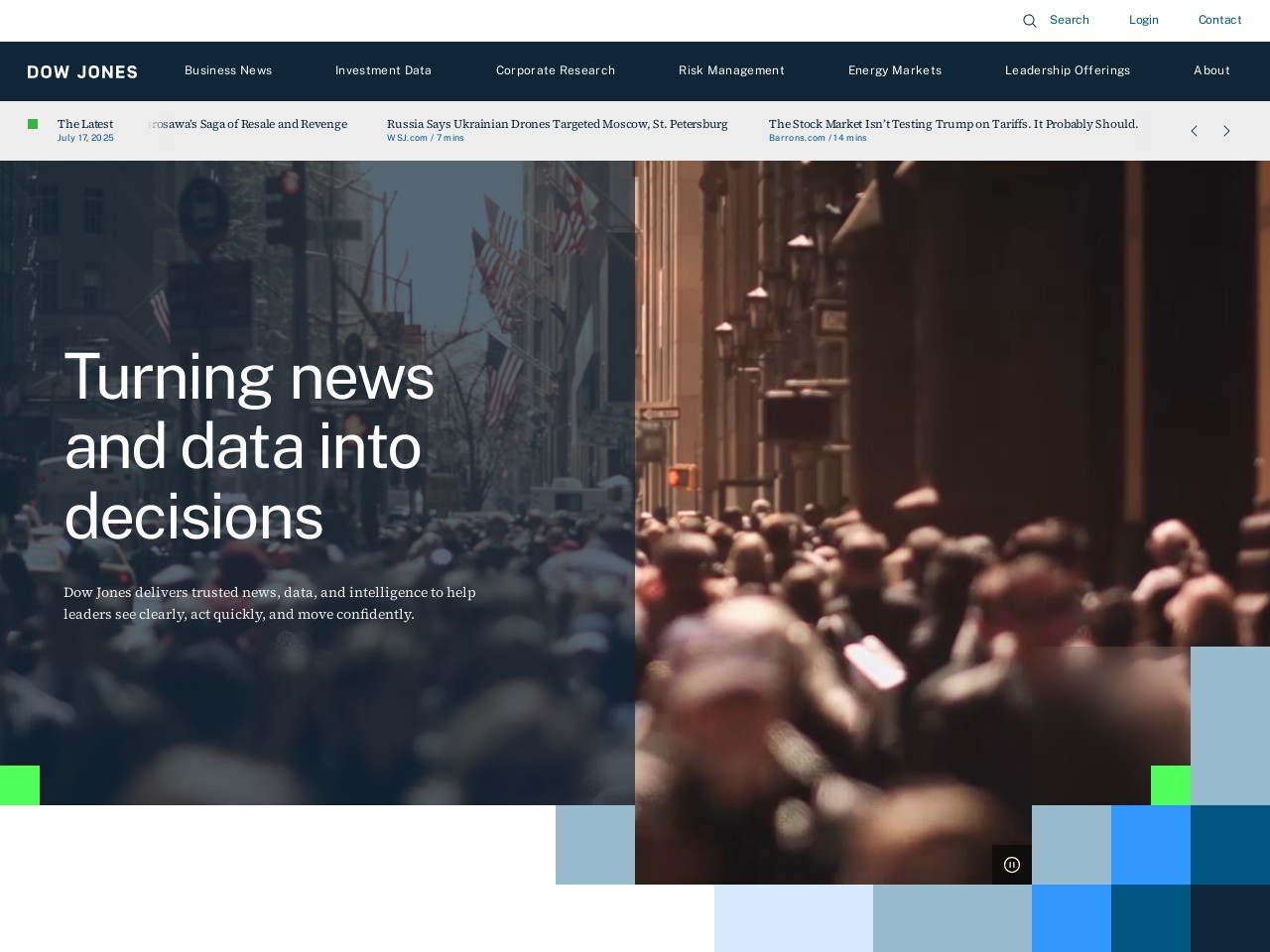Show previous news ticker headline
This screenshot has height=952, width=1270.
[x=1194, y=131]
